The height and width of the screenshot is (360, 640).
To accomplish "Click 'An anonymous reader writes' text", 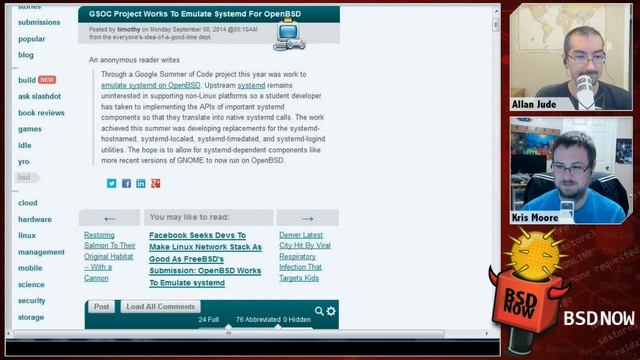I will [134, 60].
